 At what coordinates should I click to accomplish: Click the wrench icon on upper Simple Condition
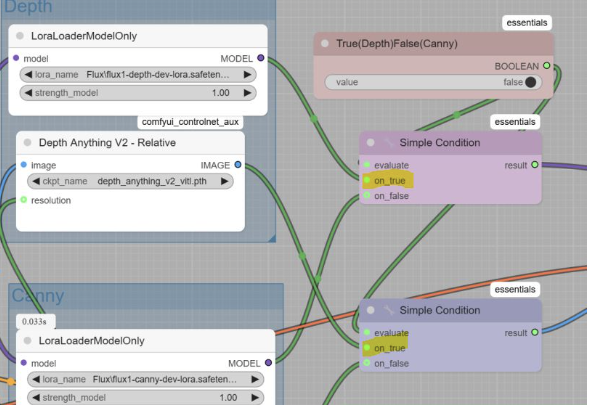click(x=389, y=142)
